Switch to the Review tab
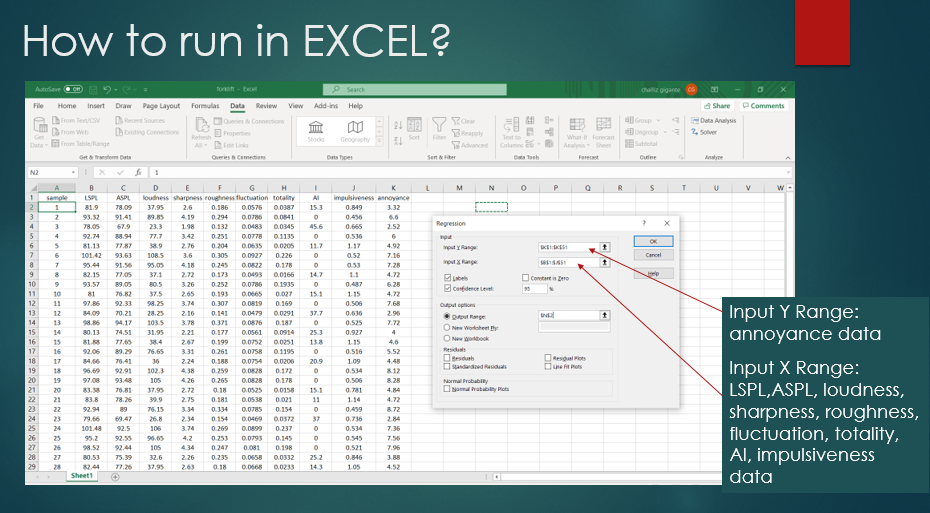Viewport: 930px width, 513px height. 266,106
